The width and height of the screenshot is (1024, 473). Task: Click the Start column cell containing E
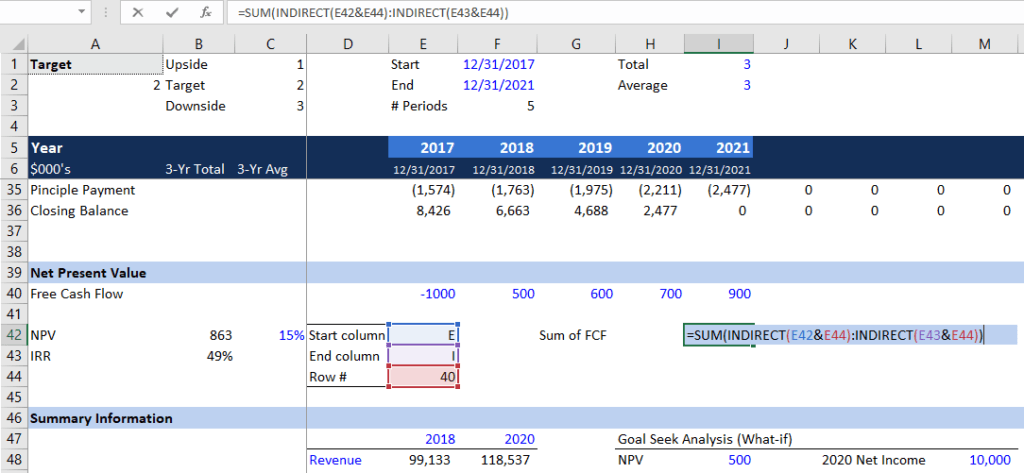(x=423, y=336)
